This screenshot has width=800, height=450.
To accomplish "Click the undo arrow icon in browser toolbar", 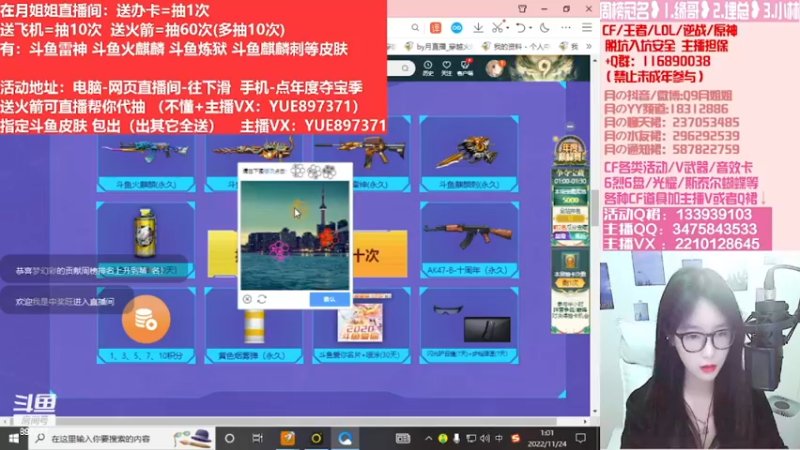I will pos(520,28).
